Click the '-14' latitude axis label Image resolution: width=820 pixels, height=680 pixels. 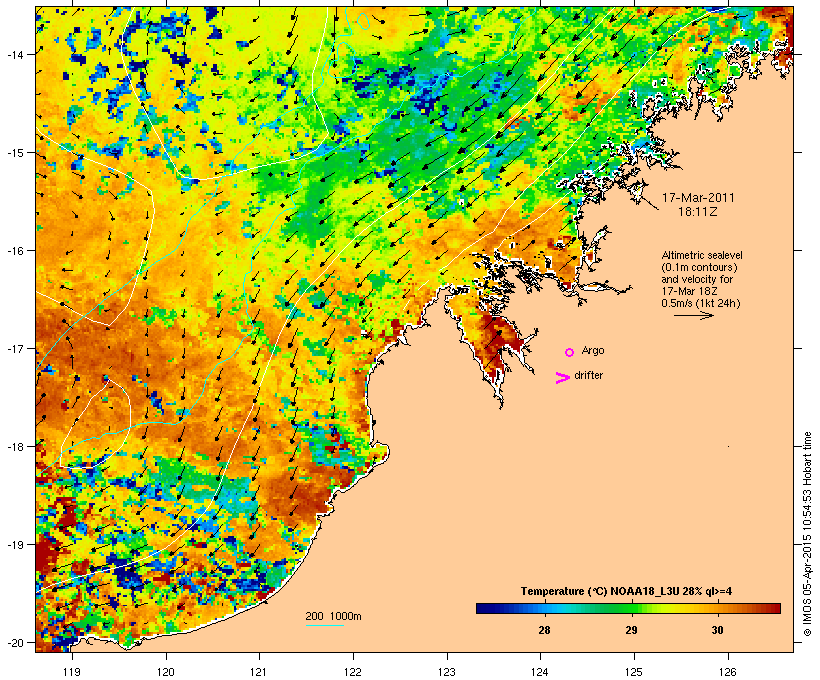pos(14,54)
